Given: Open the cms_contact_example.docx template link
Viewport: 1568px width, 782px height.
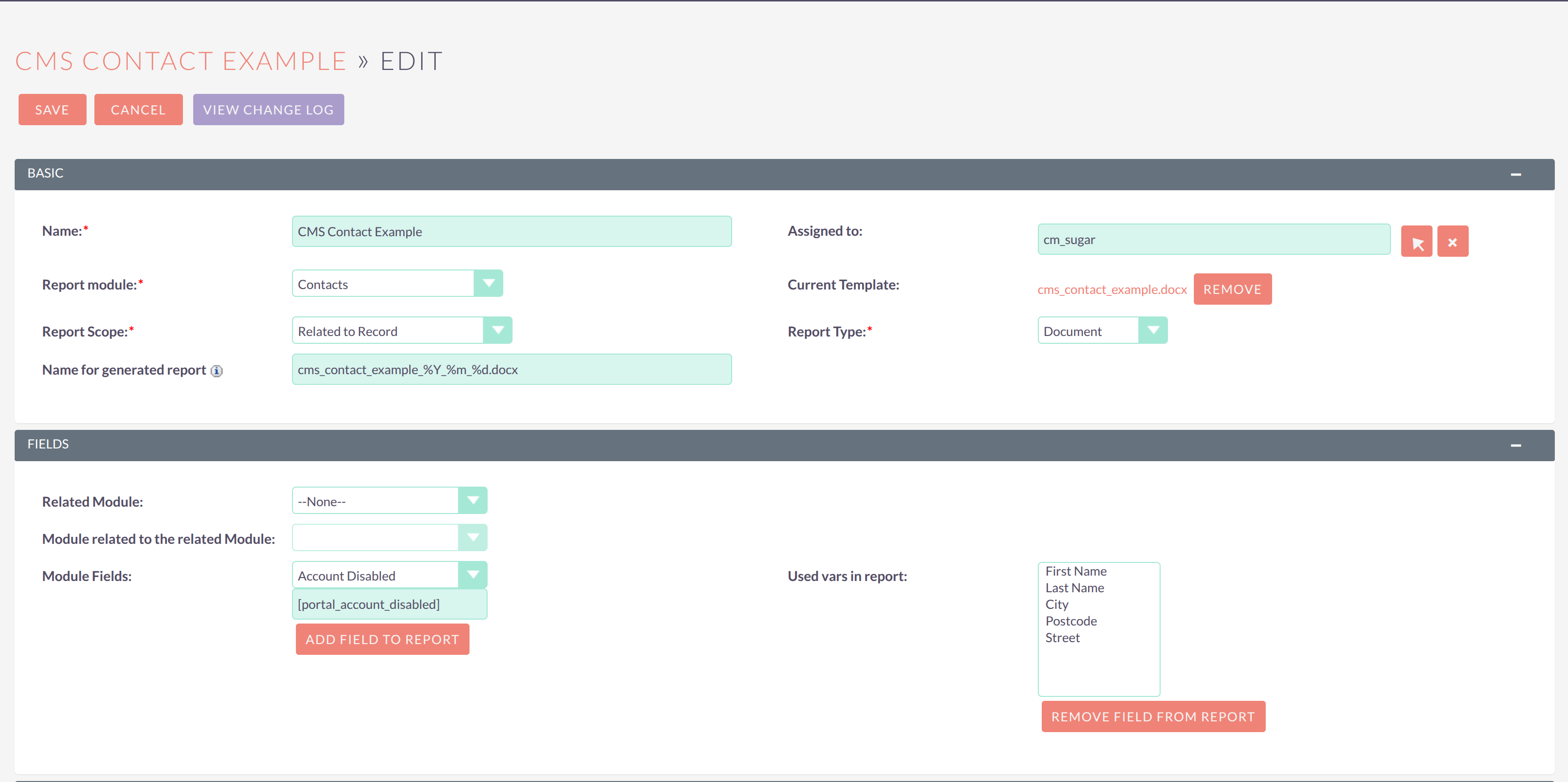Looking at the screenshot, I should click(1112, 290).
